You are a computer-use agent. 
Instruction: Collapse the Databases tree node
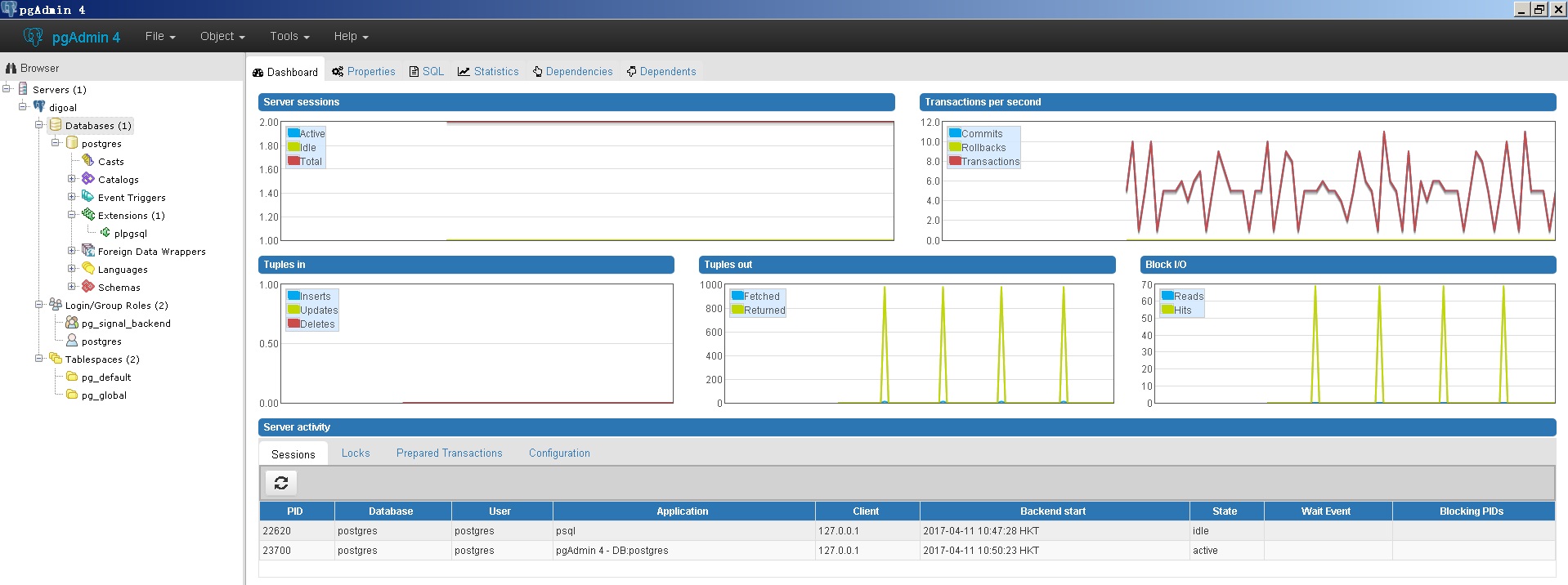[x=39, y=124]
